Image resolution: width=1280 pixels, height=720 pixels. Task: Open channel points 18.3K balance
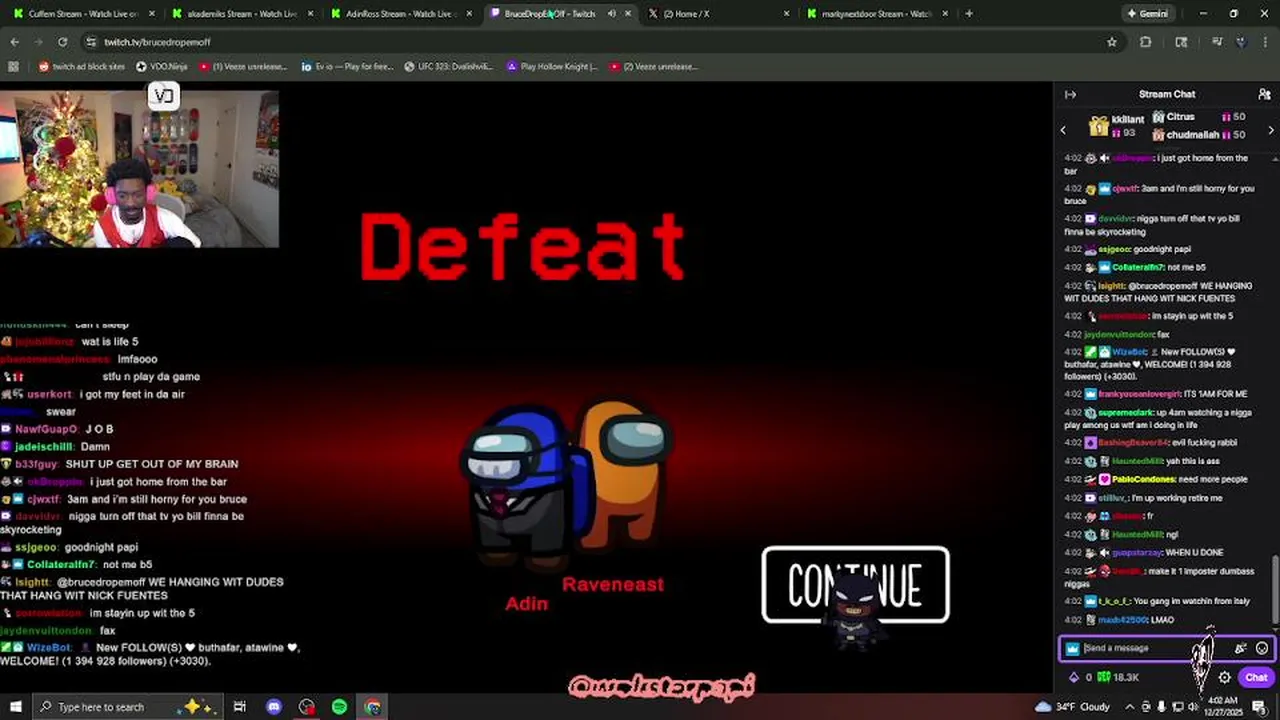[1119, 677]
